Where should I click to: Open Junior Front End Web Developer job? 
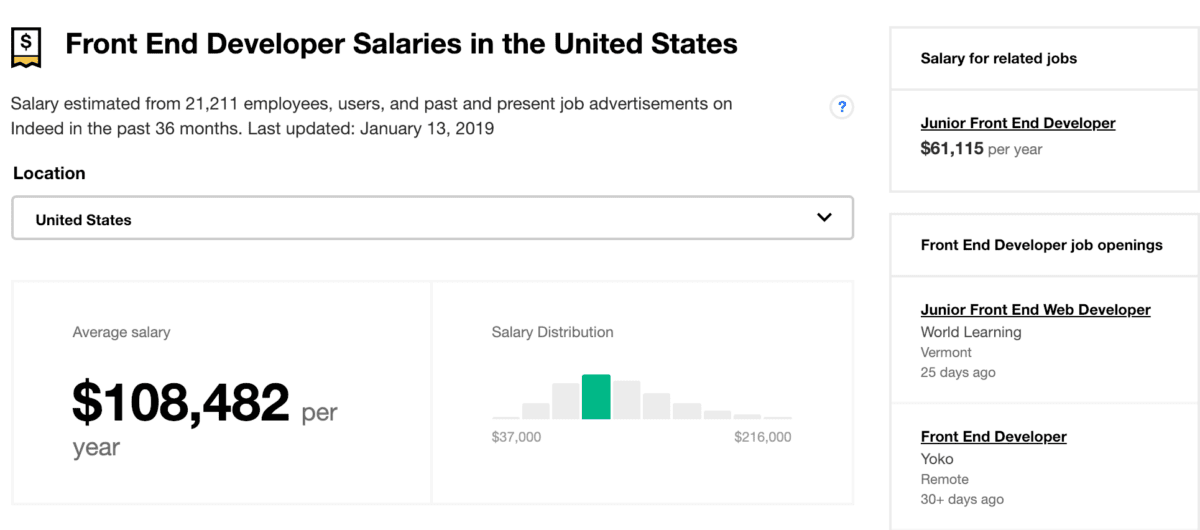(1035, 310)
